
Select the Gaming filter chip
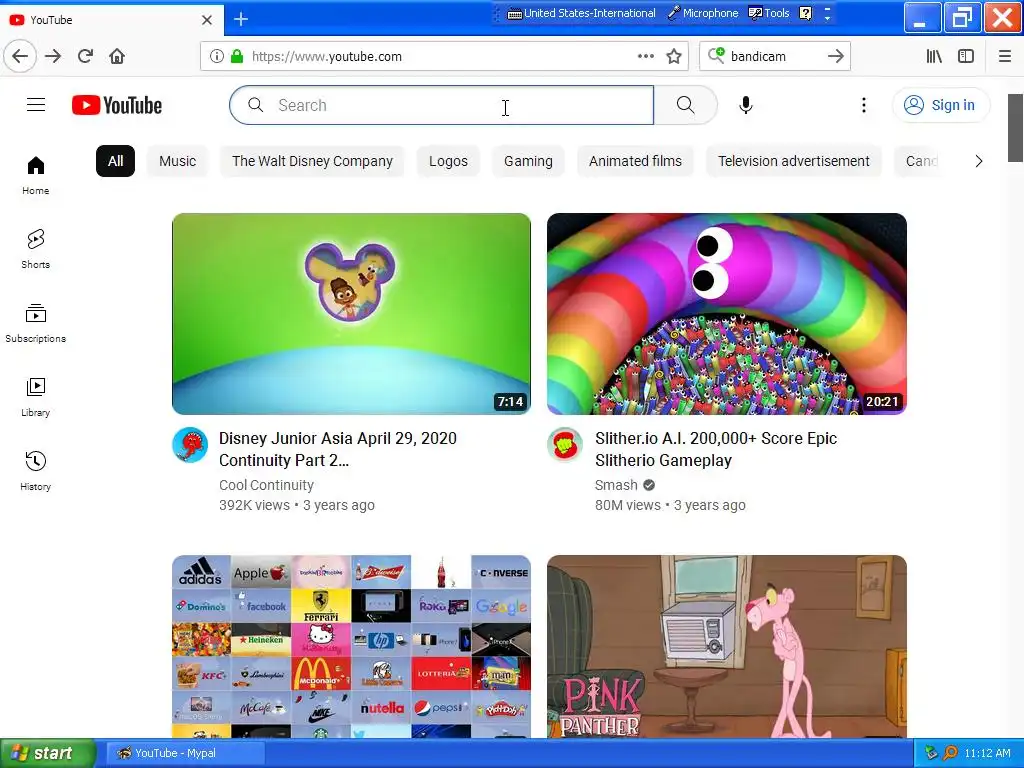528,161
